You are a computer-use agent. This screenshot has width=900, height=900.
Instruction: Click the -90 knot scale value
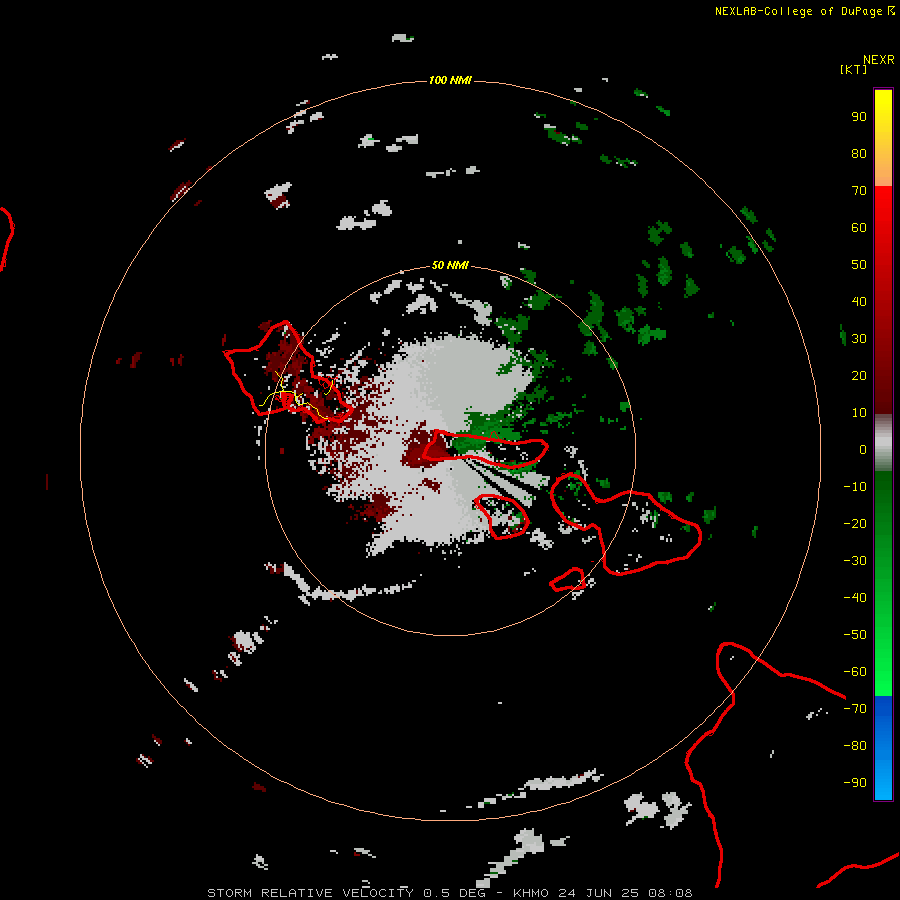click(x=855, y=783)
